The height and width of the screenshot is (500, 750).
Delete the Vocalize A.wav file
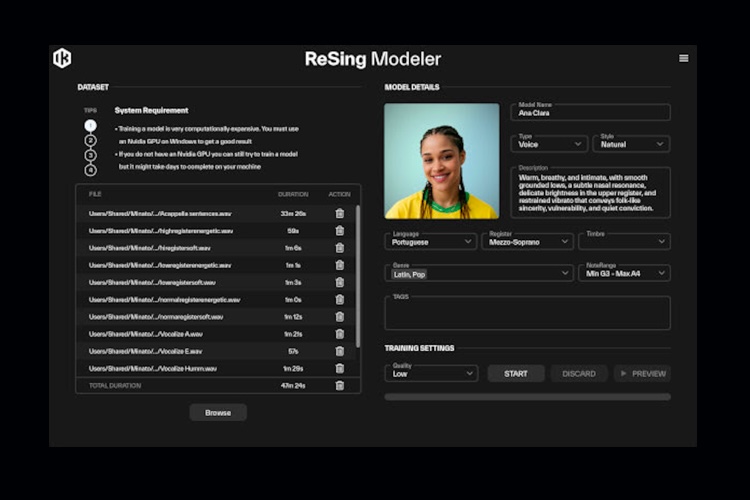click(340, 334)
